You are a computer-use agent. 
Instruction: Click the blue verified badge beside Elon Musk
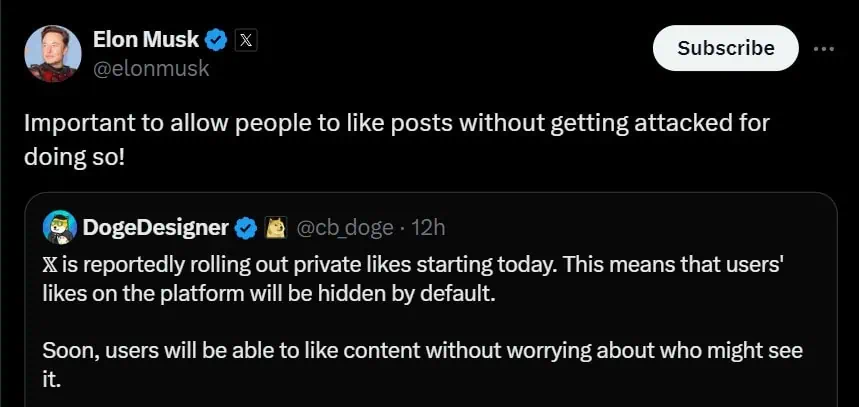click(215, 41)
